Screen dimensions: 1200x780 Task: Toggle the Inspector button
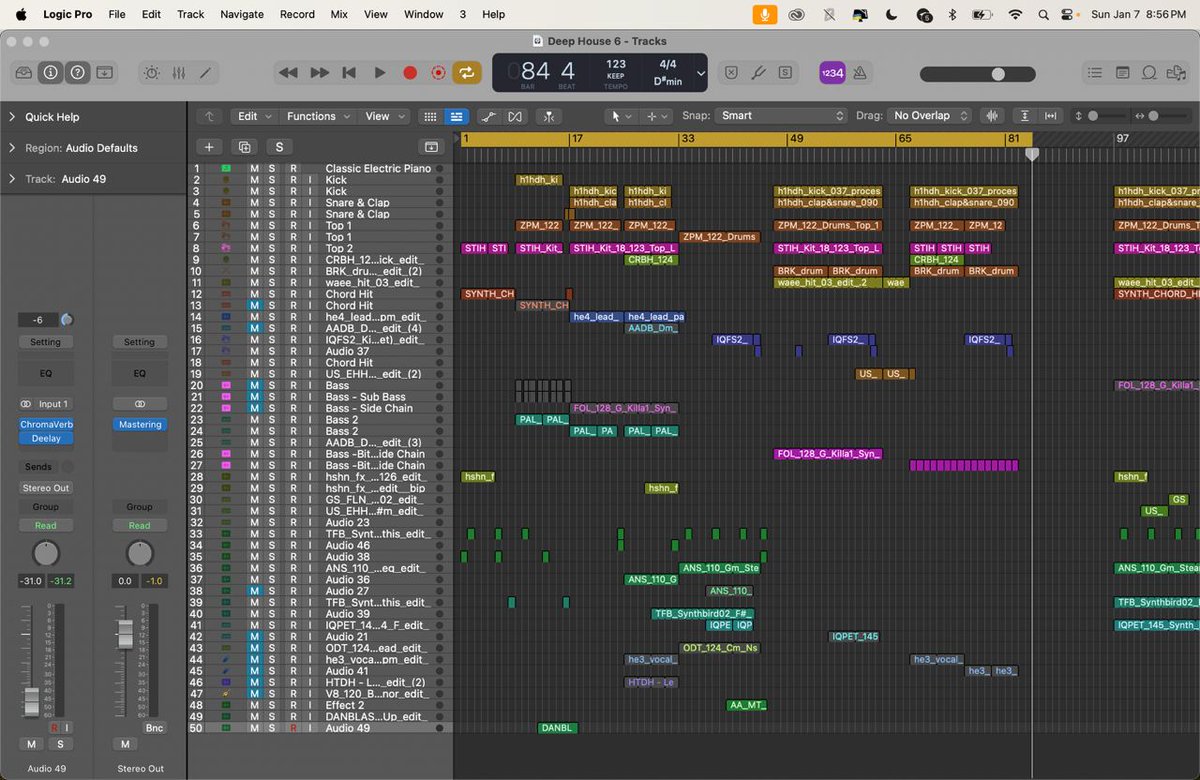pyautogui.click(x=50, y=73)
